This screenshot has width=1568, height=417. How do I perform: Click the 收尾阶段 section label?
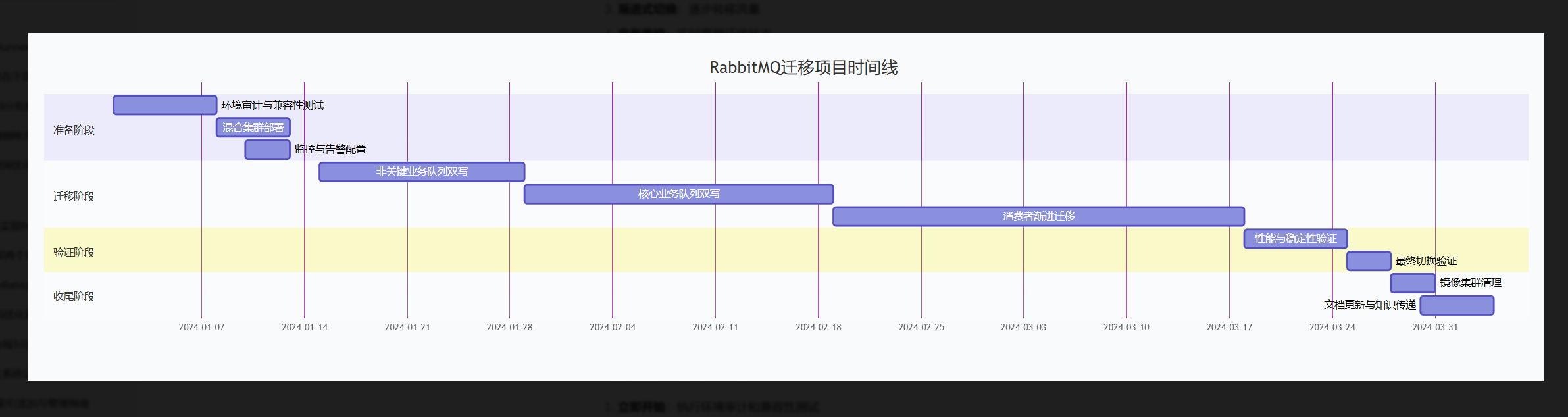pos(74,297)
